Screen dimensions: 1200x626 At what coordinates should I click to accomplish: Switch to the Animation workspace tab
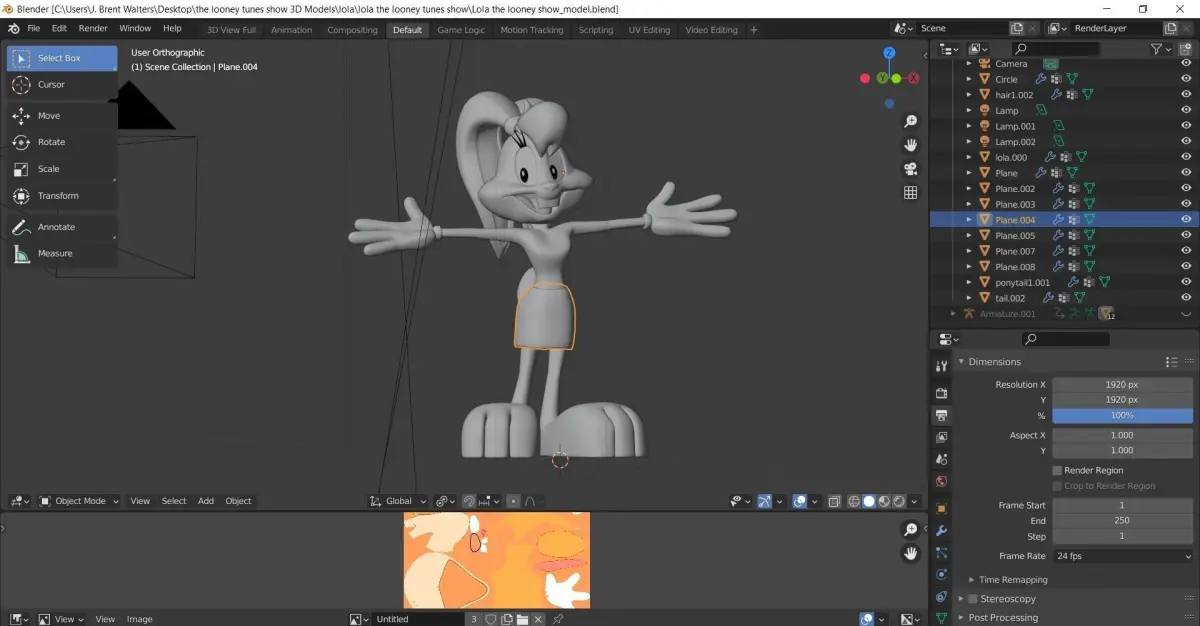coord(292,30)
